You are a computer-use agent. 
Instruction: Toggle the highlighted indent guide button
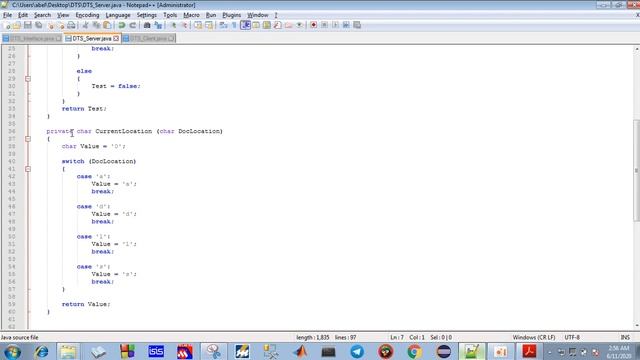click(245, 25)
